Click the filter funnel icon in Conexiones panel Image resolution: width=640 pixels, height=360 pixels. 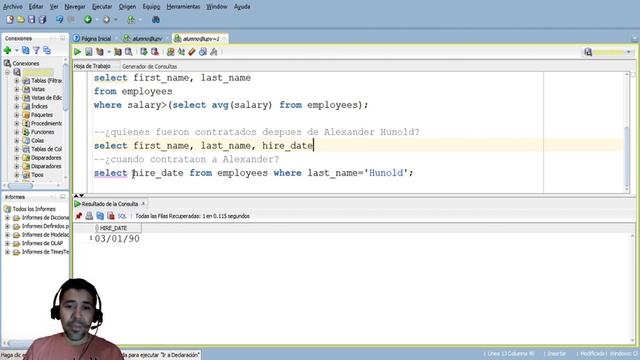click(x=36, y=50)
